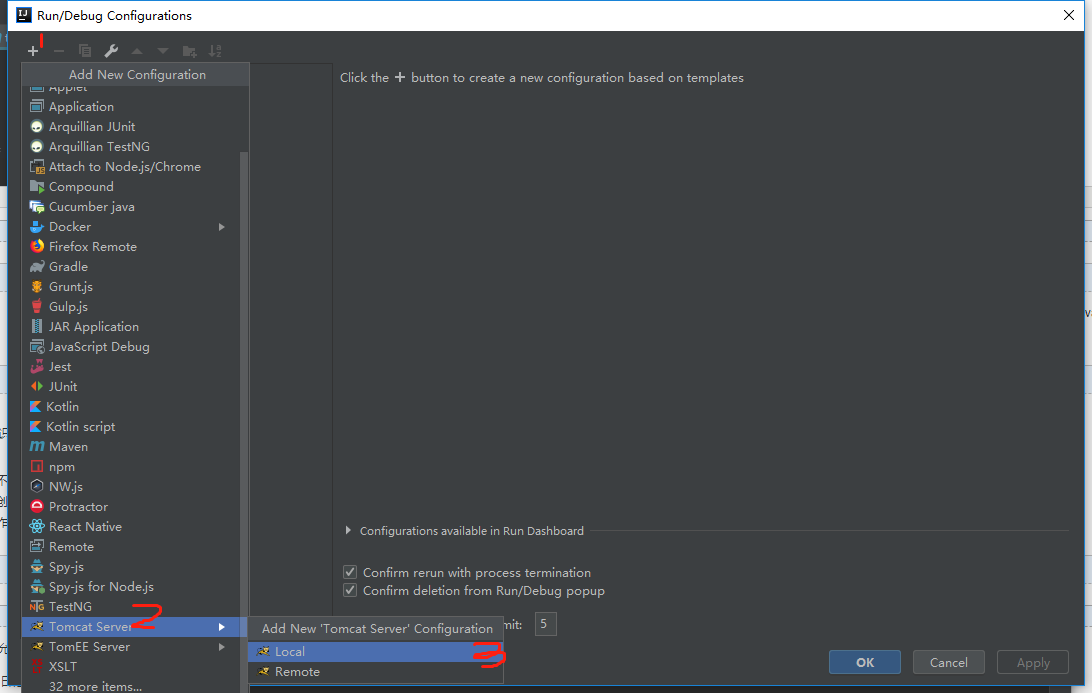Toggle Confirm rerun with process termination
This screenshot has width=1092, height=693.
coord(350,573)
